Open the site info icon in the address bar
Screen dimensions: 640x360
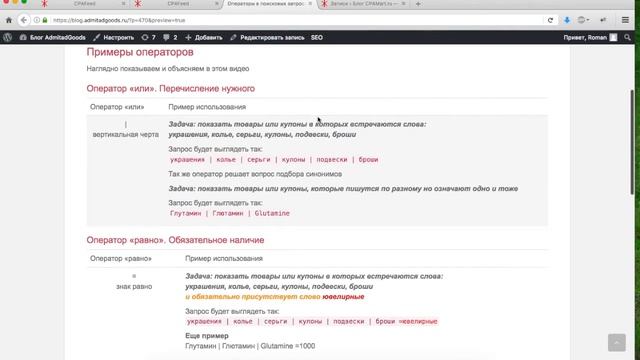click(37, 20)
